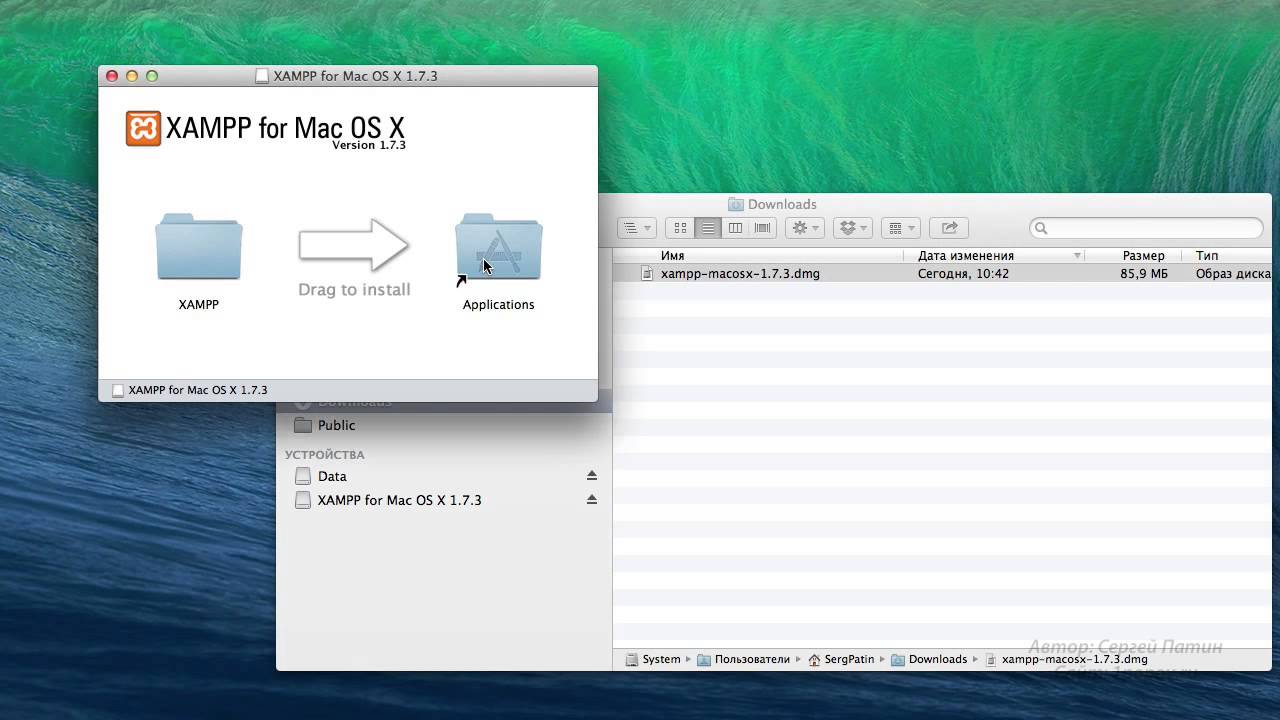Switch Finder to Cover Flow view
1280x720 pixels.
coord(763,228)
